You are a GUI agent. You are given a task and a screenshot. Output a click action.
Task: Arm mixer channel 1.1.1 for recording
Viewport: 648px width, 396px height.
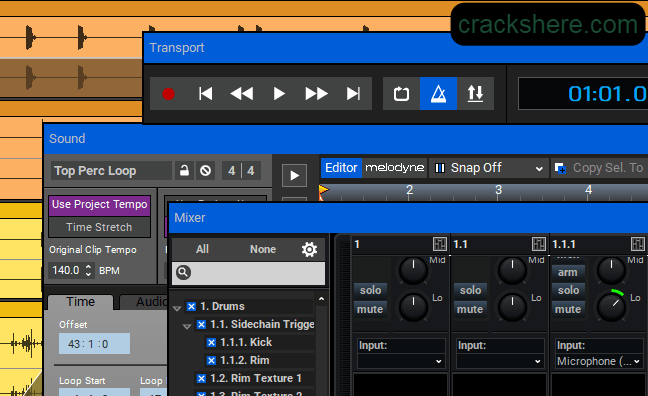pyautogui.click(x=568, y=272)
